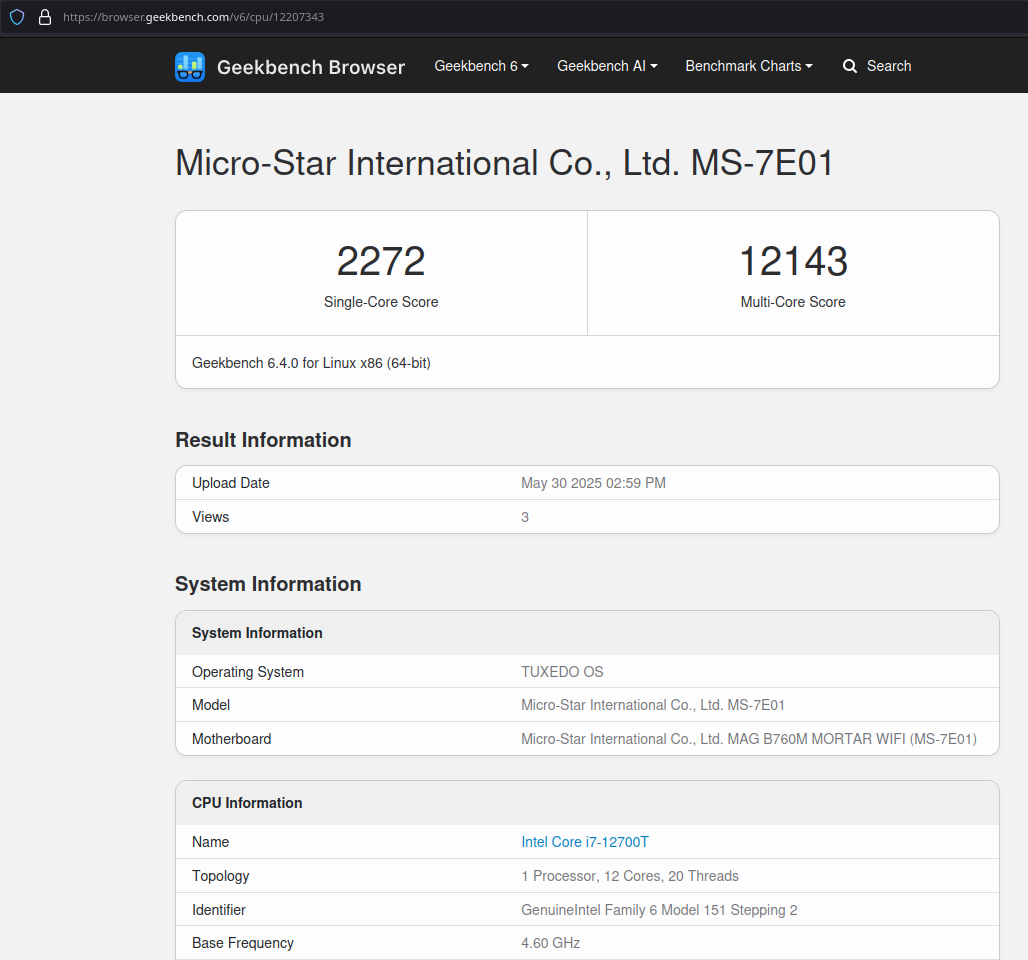Click the Model row label
Image resolution: width=1028 pixels, height=960 pixels.
[211, 706]
